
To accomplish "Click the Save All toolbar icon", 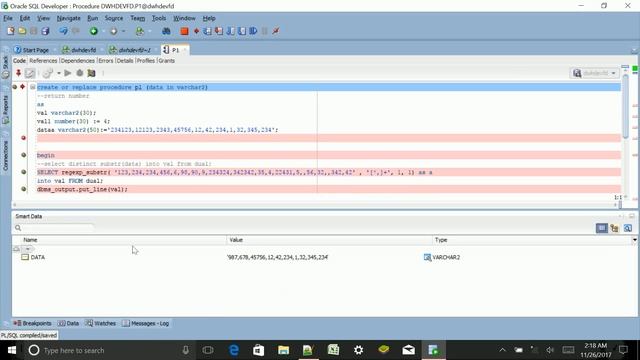I will coord(45,31).
